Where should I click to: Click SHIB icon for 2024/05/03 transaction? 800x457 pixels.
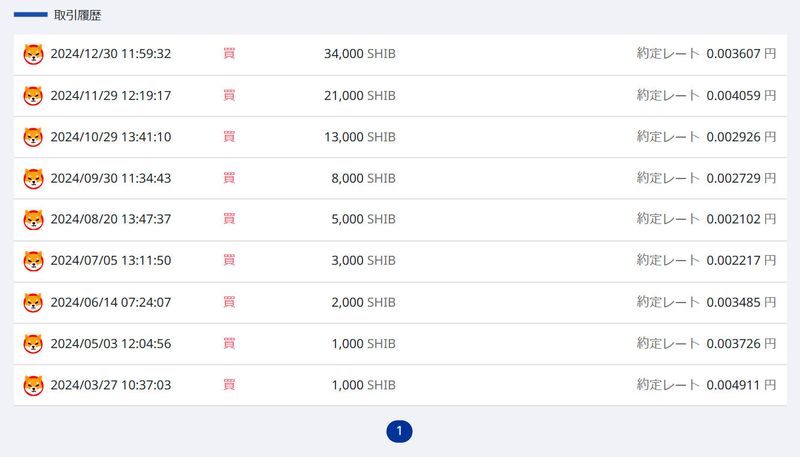pos(34,344)
